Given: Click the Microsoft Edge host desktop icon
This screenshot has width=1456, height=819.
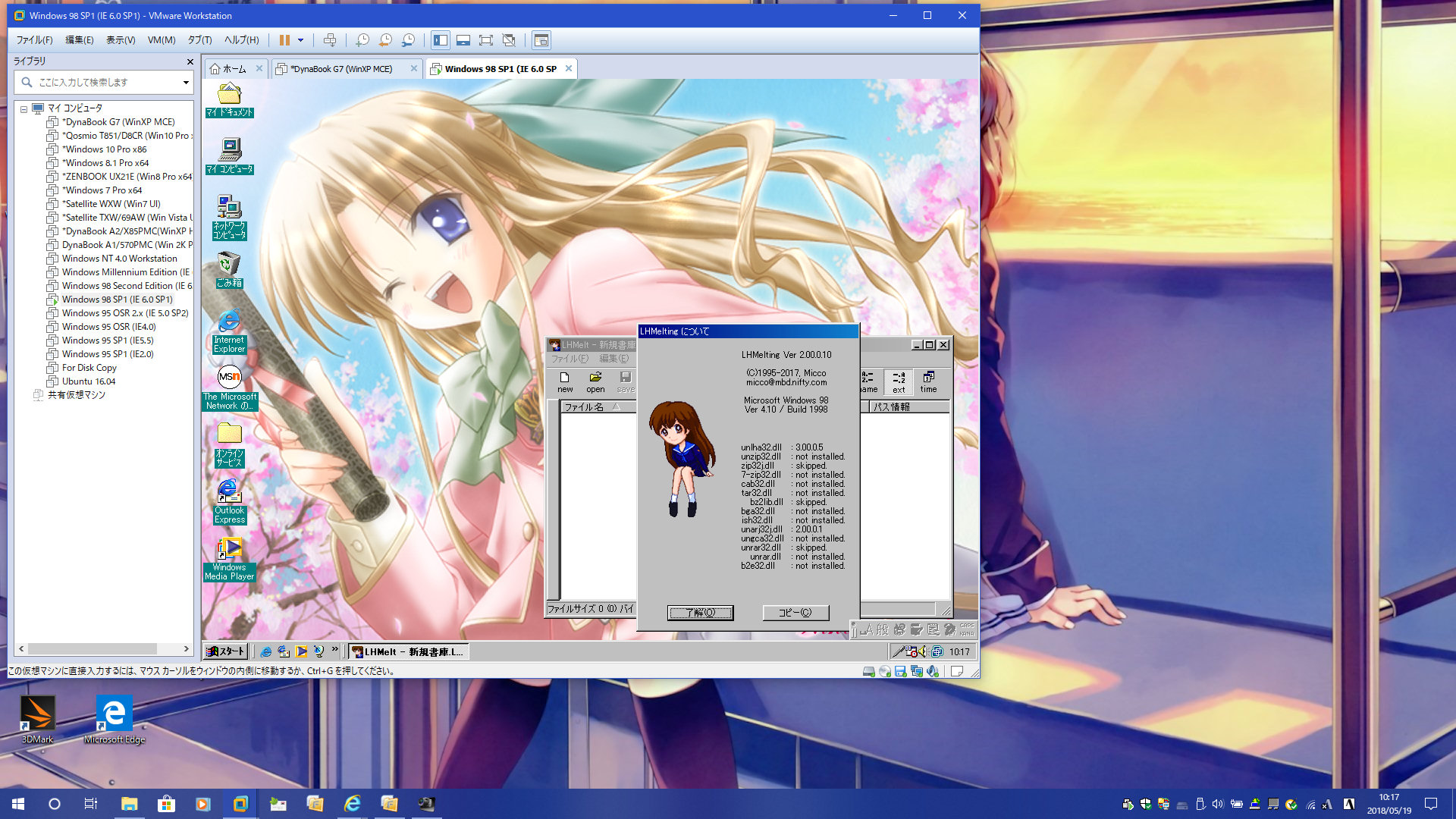Looking at the screenshot, I should [115, 720].
